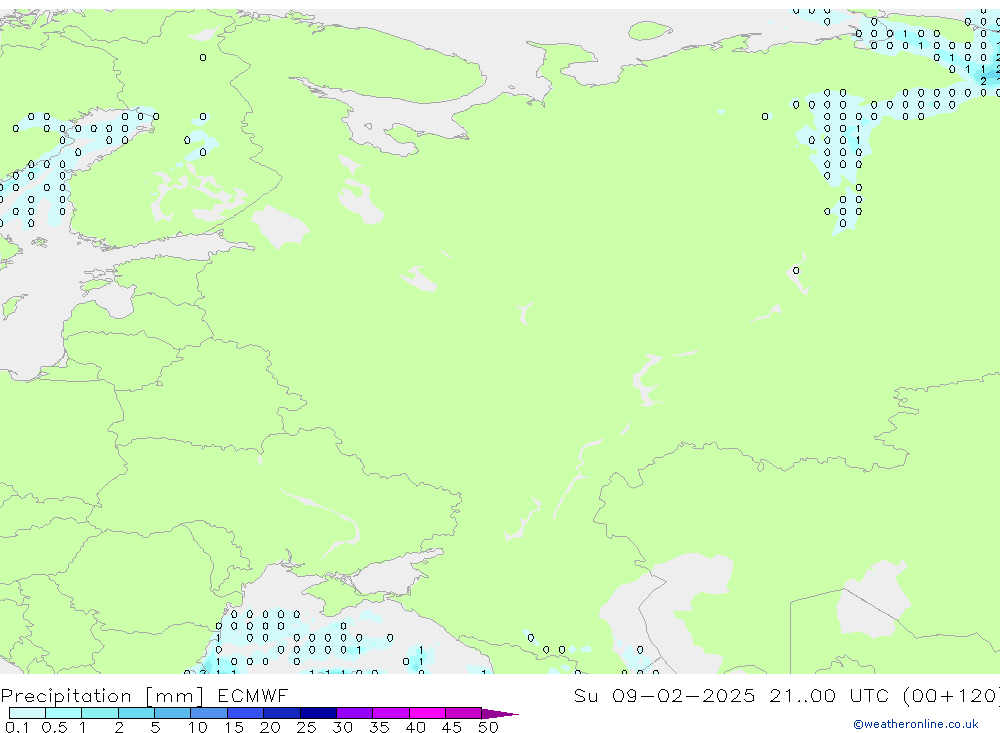Image resolution: width=1000 pixels, height=733 pixels.
Task: Click the '0.5' legend value
Action: [x=54, y=727]
